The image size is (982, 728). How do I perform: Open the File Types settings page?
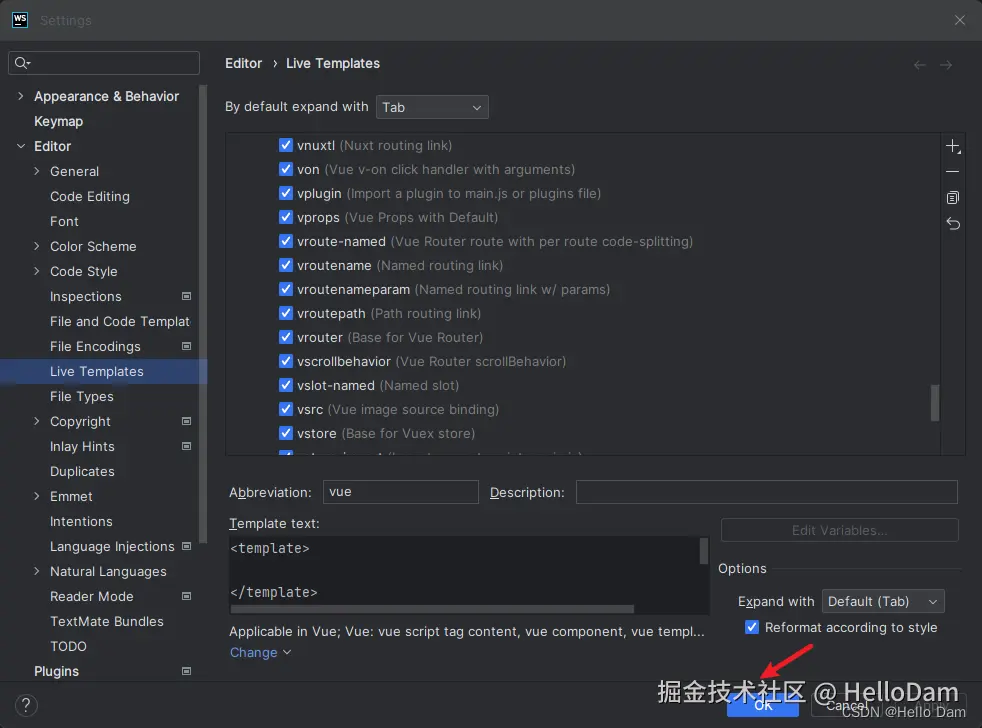pos(81,397)
